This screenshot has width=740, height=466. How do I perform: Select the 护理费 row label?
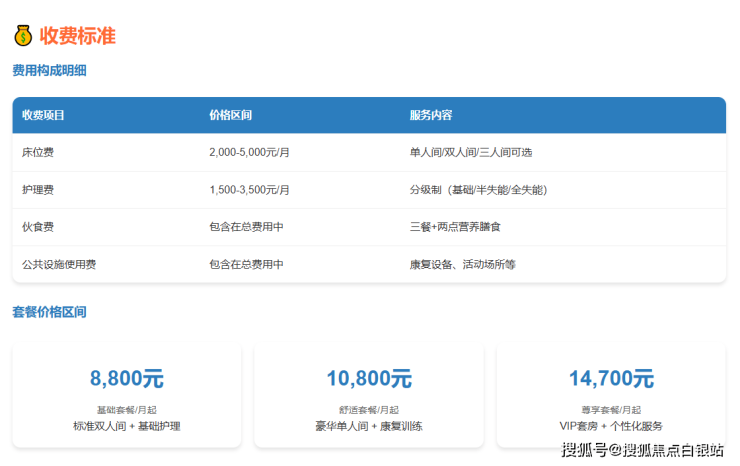pyautogui.click(x=37, y=190)
